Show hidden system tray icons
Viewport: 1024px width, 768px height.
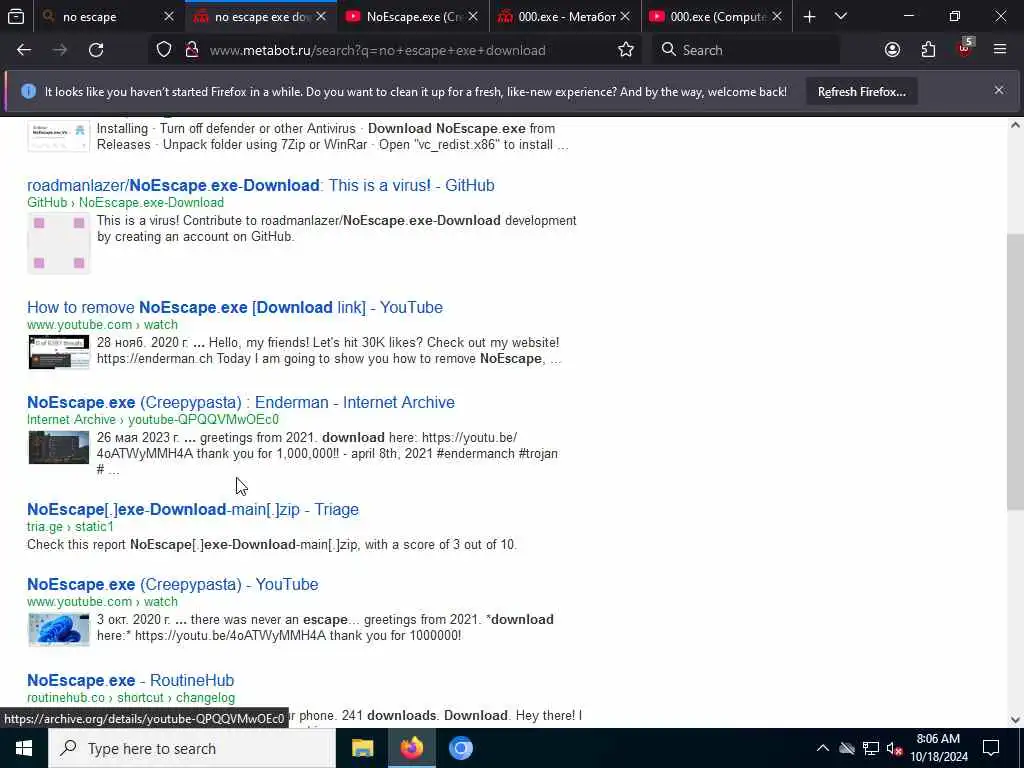point(823,748)
